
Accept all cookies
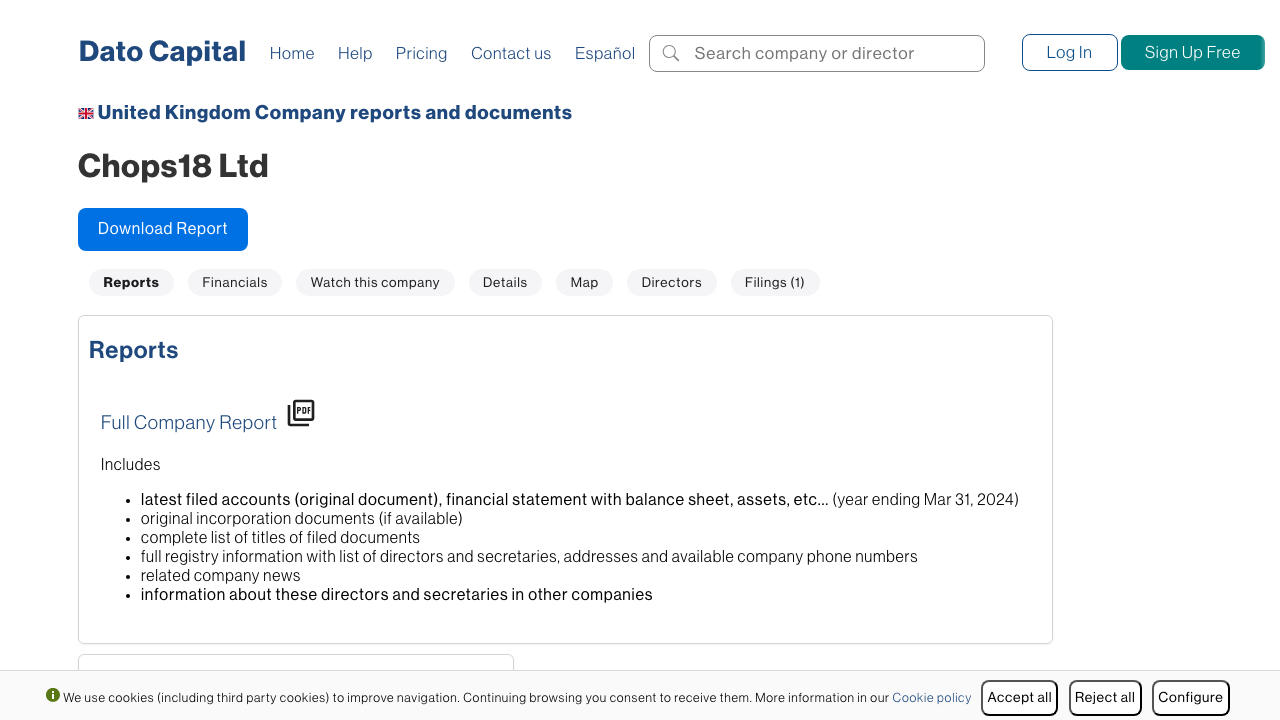coord(1019,698)
